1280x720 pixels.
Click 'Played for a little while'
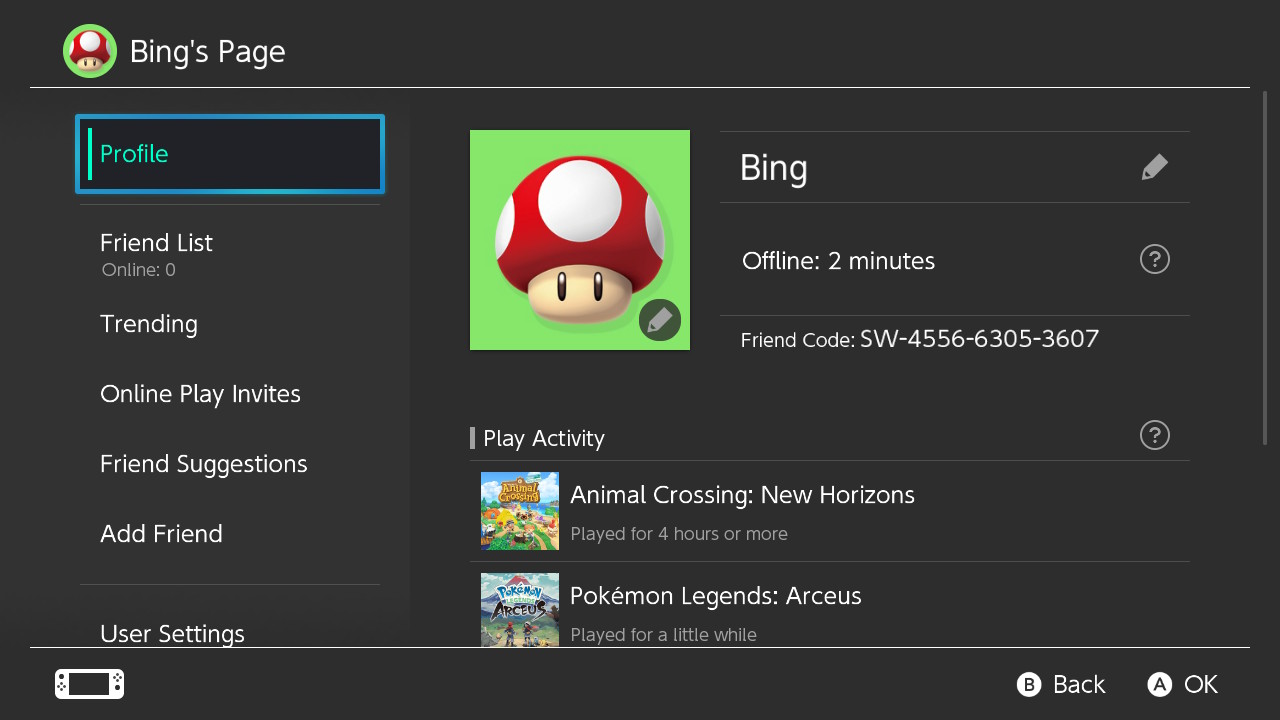(663, 635)
